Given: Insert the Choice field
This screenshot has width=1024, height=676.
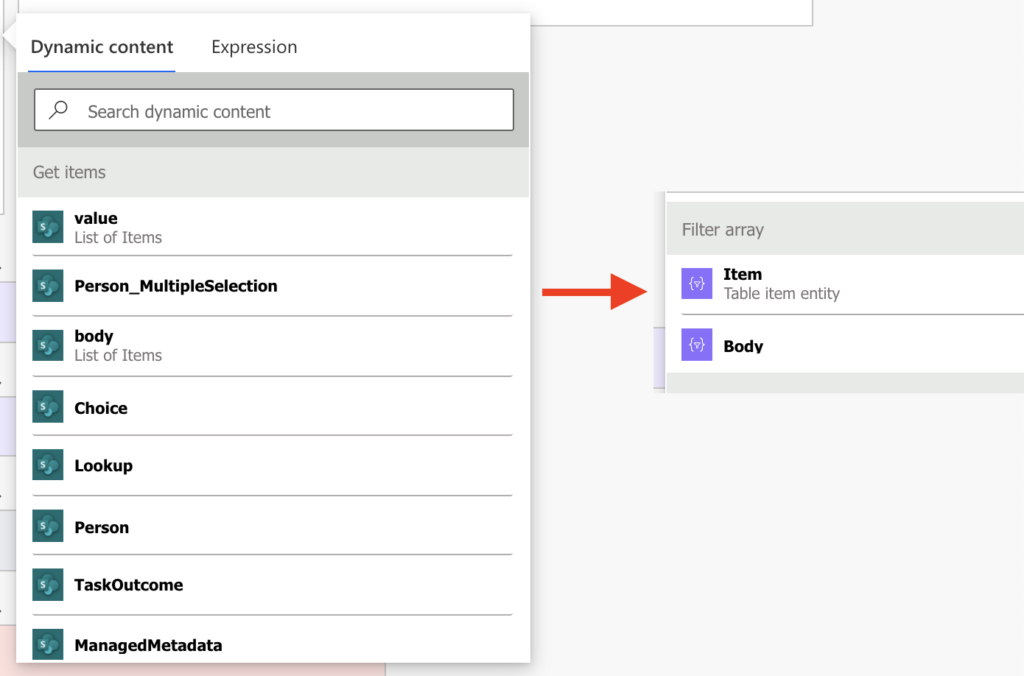Looking at the screenshot, I should 272,406.
